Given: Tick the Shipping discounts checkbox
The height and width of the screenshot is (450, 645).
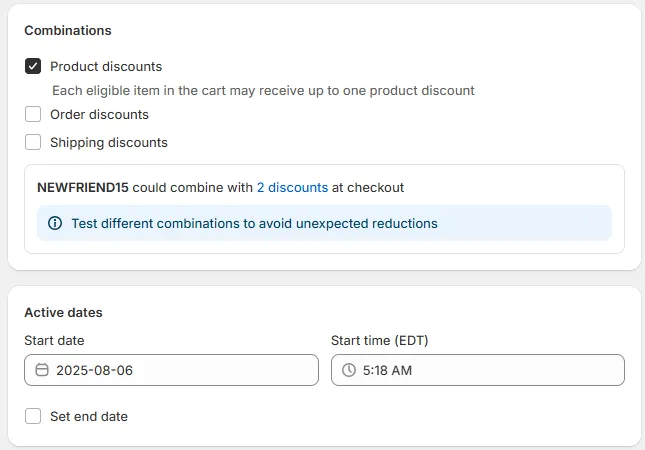Looking at the screenshot, I should point(33,143).
